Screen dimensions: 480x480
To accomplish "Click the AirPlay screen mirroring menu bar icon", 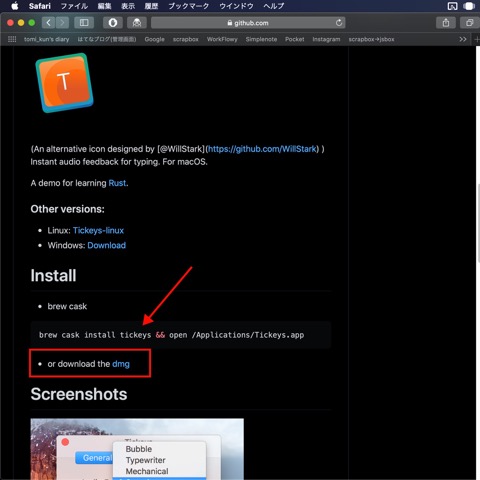I will pos(452,6).
